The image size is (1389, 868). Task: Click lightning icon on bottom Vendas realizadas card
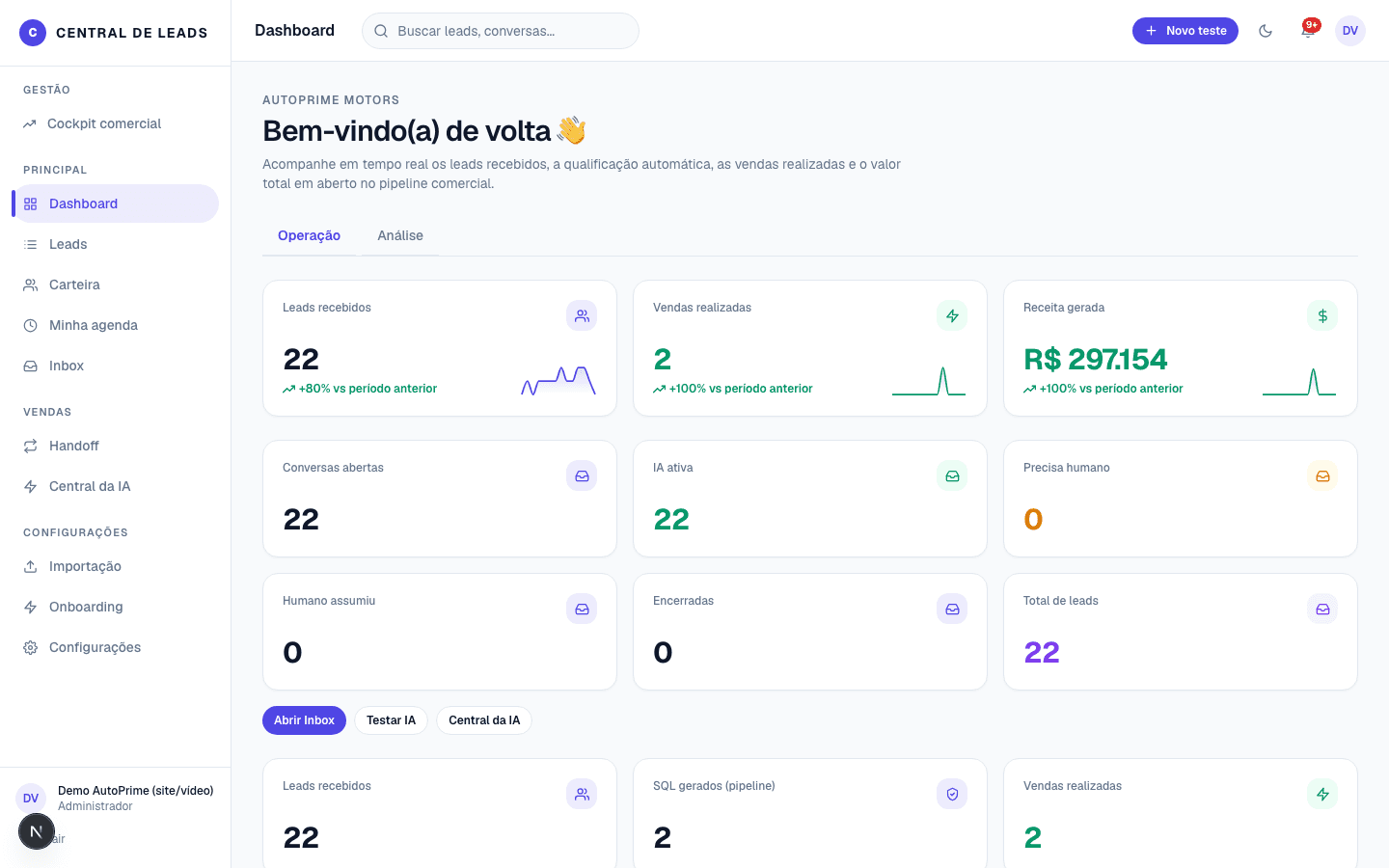pyautogui.click(x=1322, y=794)
